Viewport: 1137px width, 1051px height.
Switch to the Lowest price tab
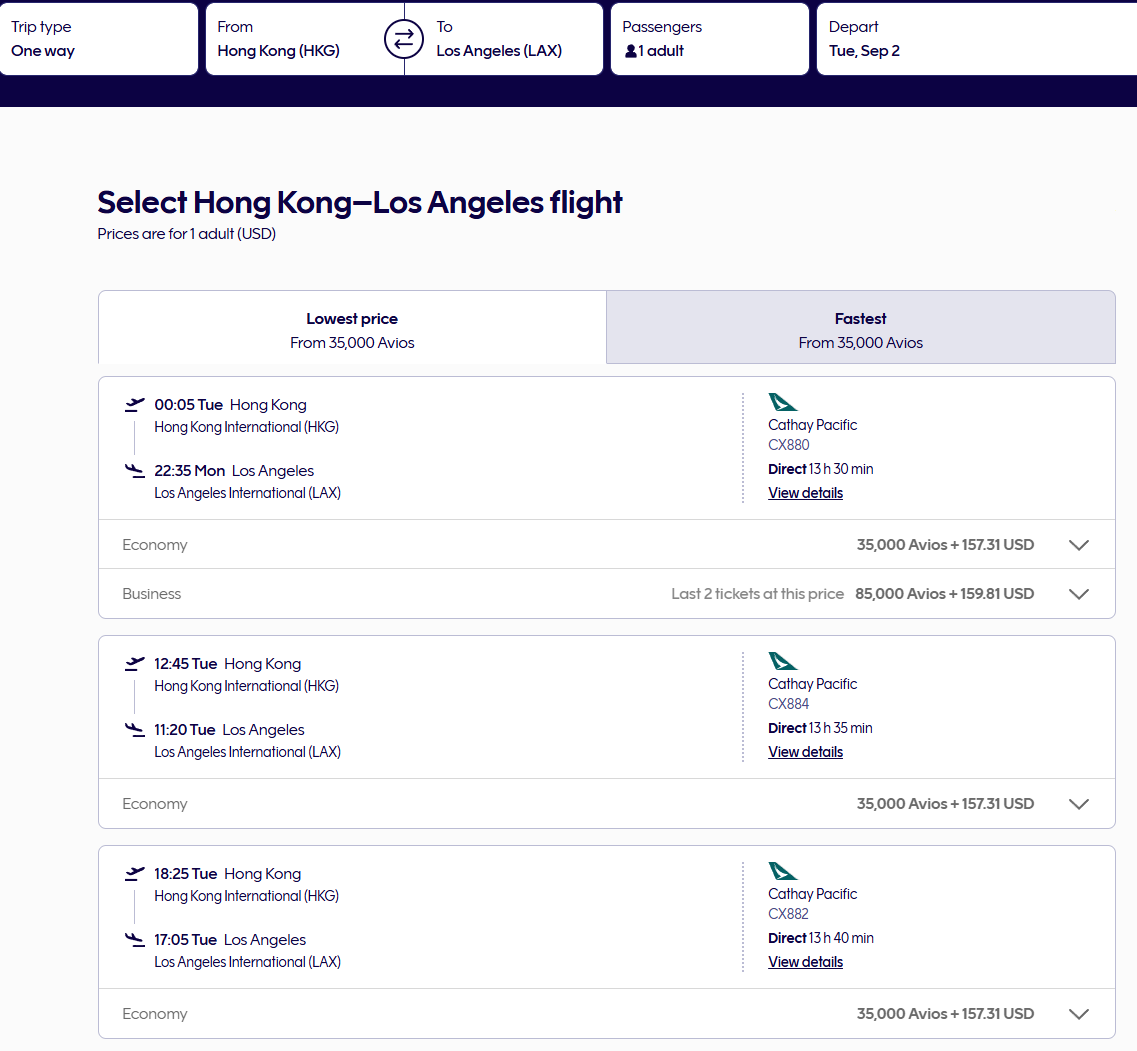(352, 327)
